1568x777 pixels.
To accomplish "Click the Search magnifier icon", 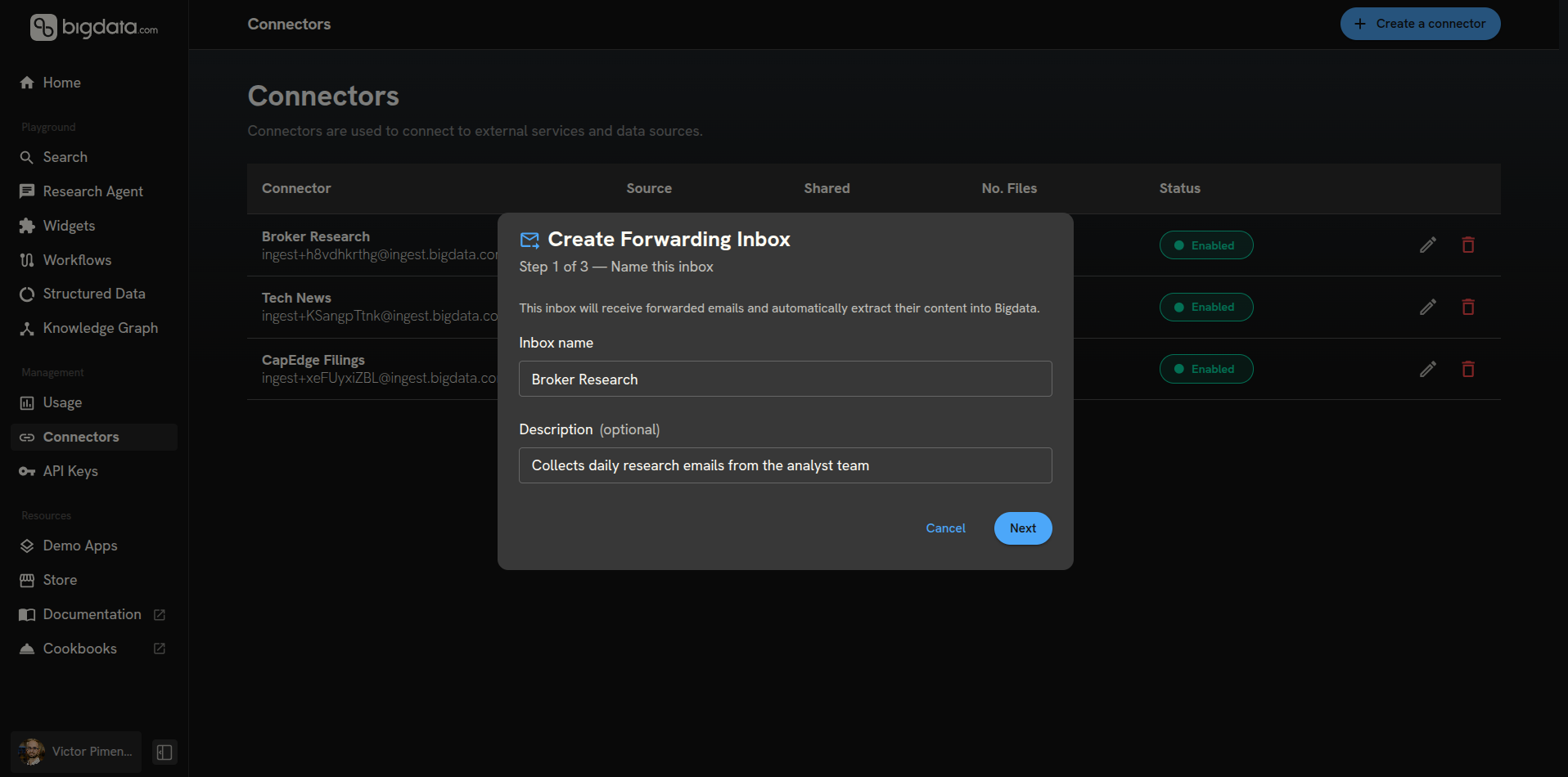I will click(x=27, y=157).
